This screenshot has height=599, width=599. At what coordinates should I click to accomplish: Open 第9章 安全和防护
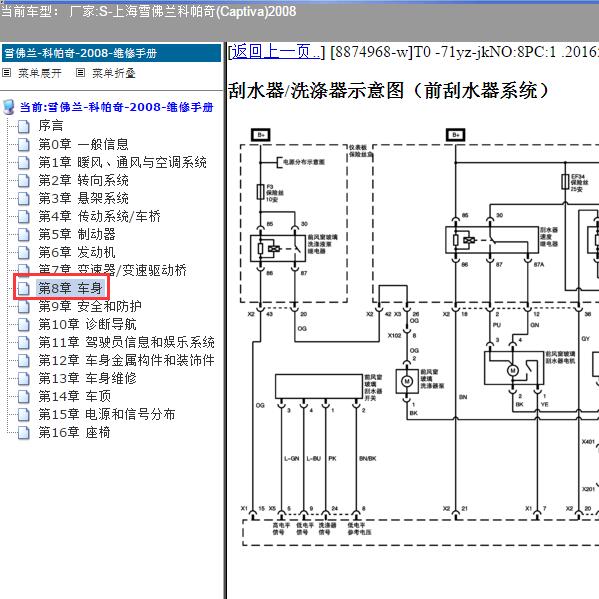(90, 306)
